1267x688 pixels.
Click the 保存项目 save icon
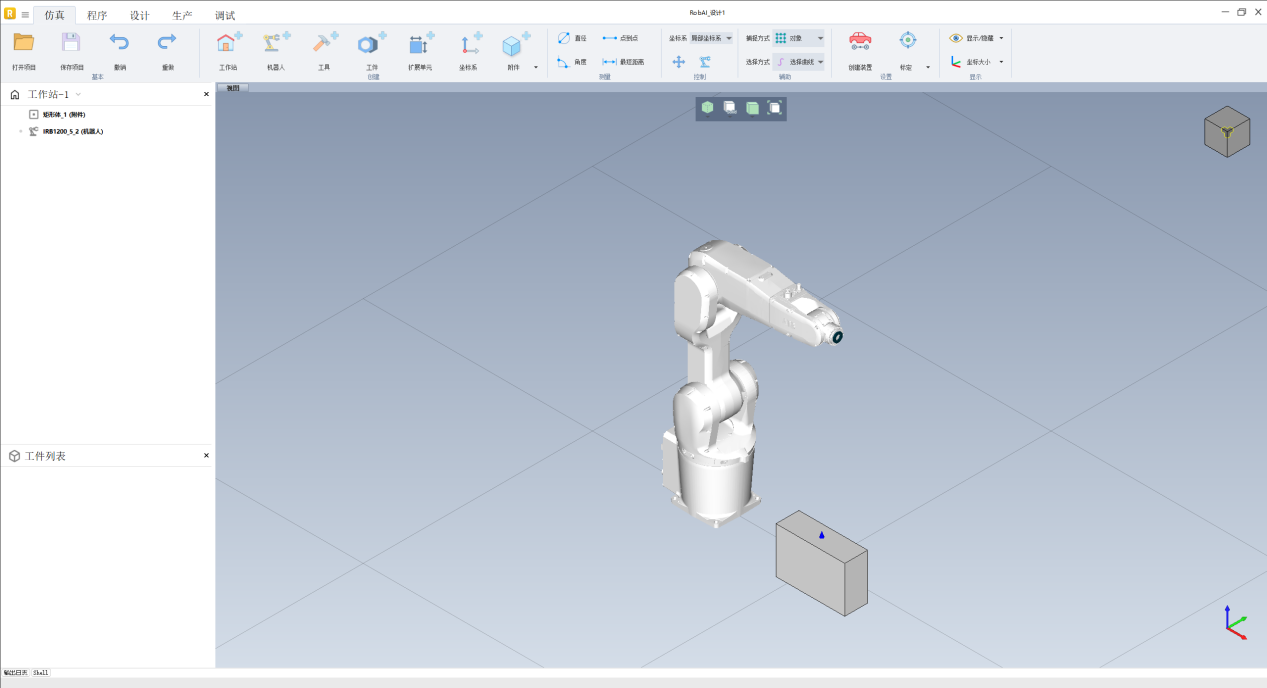click(x=71, y=43)
